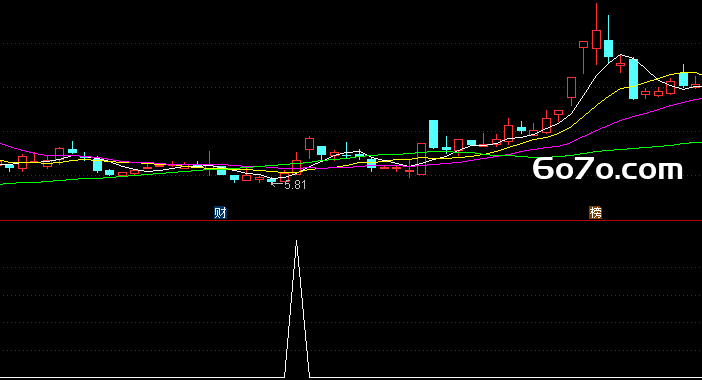Click the long cyan candle below the white average peak

click(634, 79)
